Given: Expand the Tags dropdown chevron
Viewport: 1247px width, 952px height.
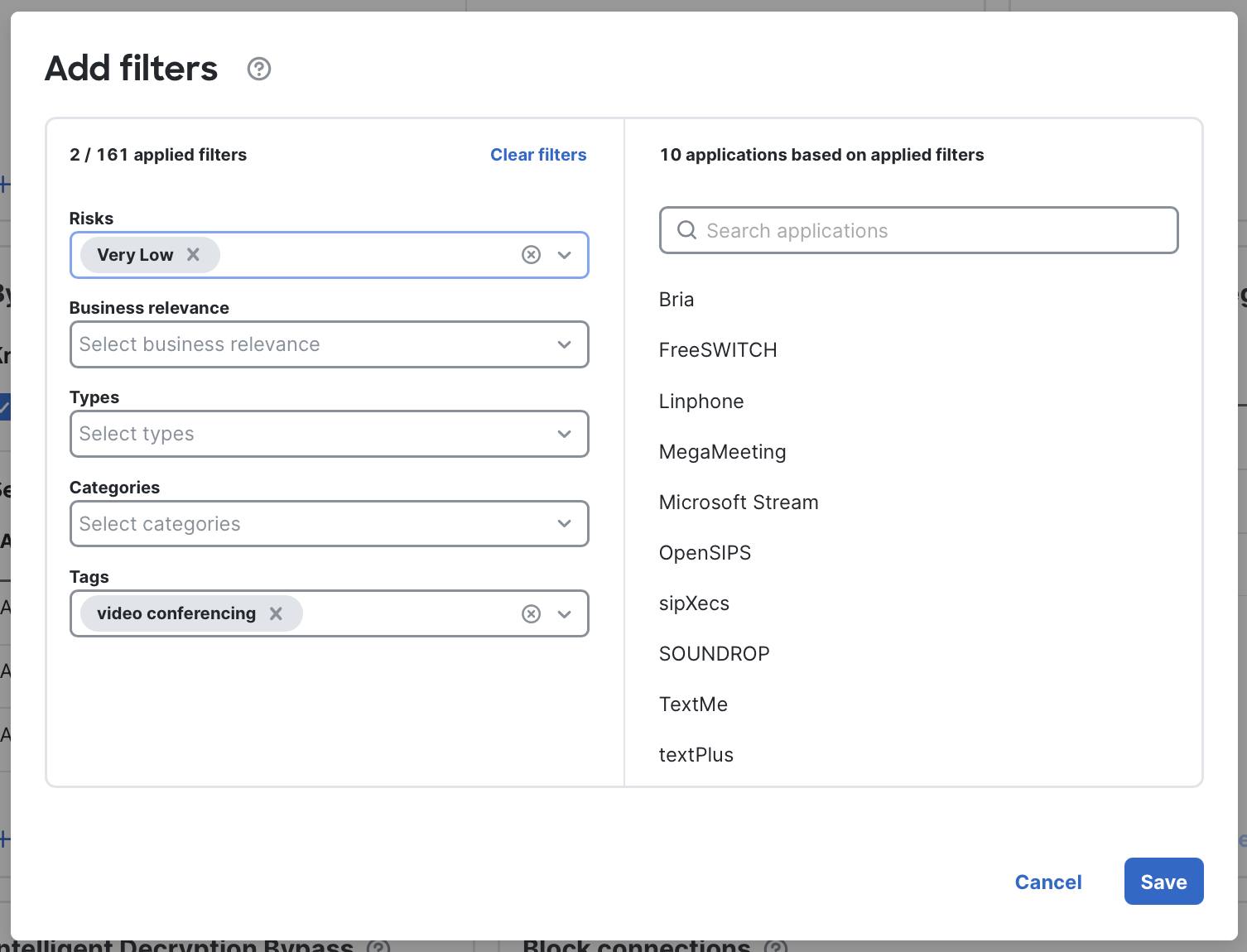Looking at the screenshot, I should (564, 613).
